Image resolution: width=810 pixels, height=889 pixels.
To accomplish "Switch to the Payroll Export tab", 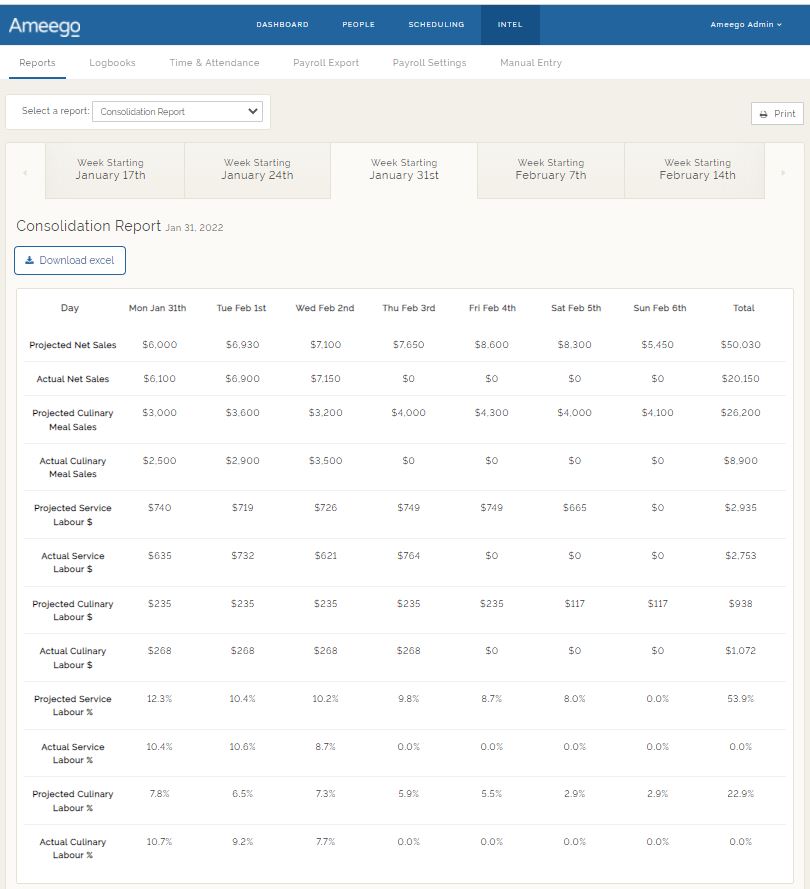I will (x=326, y=63).
